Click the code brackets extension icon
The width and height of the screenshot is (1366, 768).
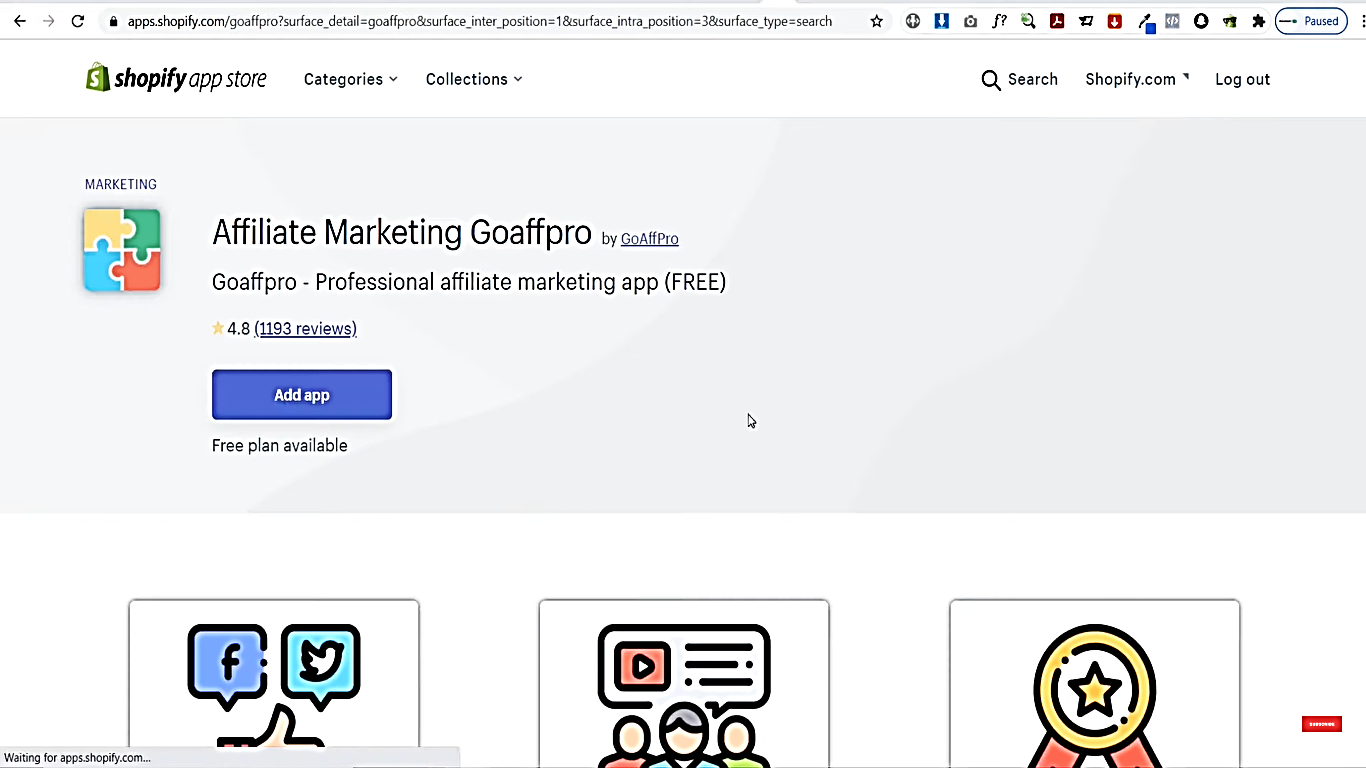pos(1173,21)
